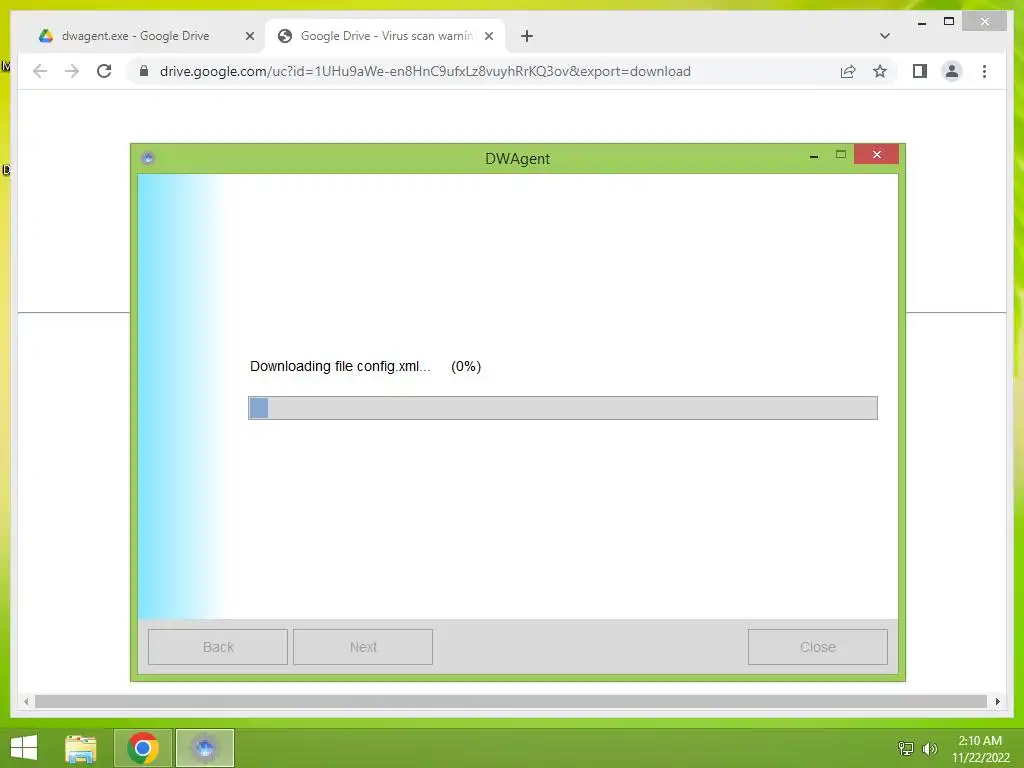Click the Chrome back arrow
The image size is (1024, 768).
click(40, 71)
